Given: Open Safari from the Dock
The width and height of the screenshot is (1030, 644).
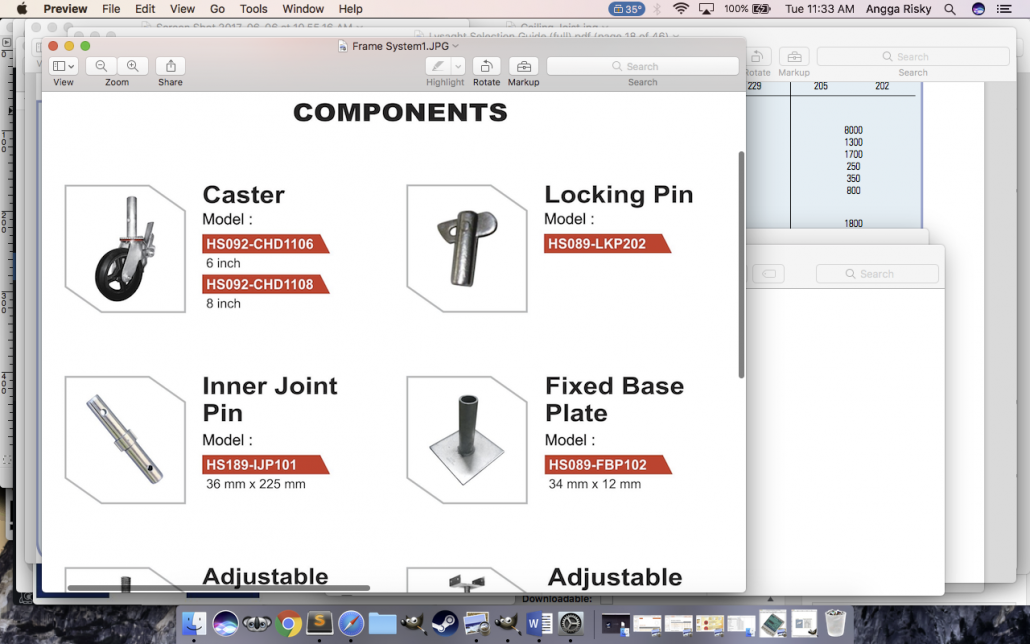Looking at the screenshot, I should tap(351, 624).
